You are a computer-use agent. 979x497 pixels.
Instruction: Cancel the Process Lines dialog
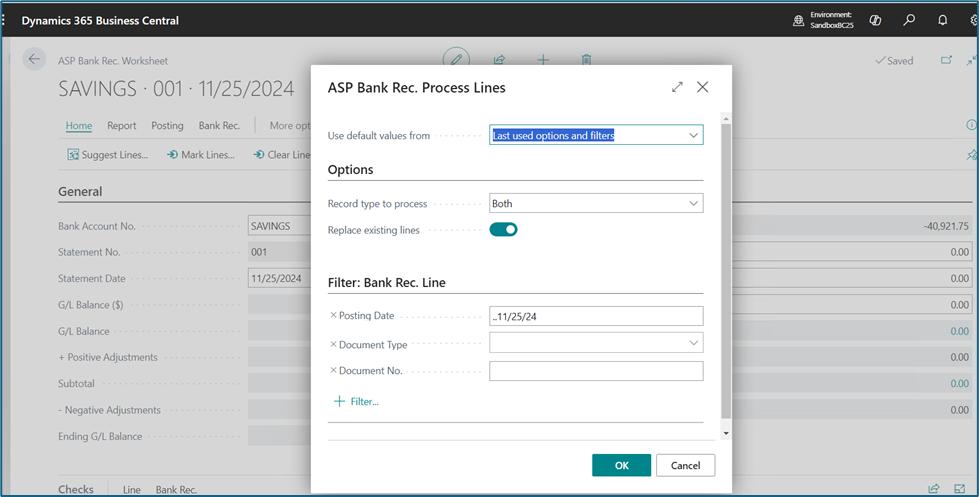pos(686,465)
